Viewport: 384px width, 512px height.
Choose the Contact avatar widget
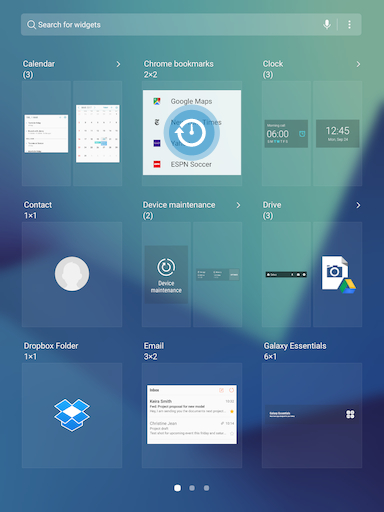[x=72, y=274]
